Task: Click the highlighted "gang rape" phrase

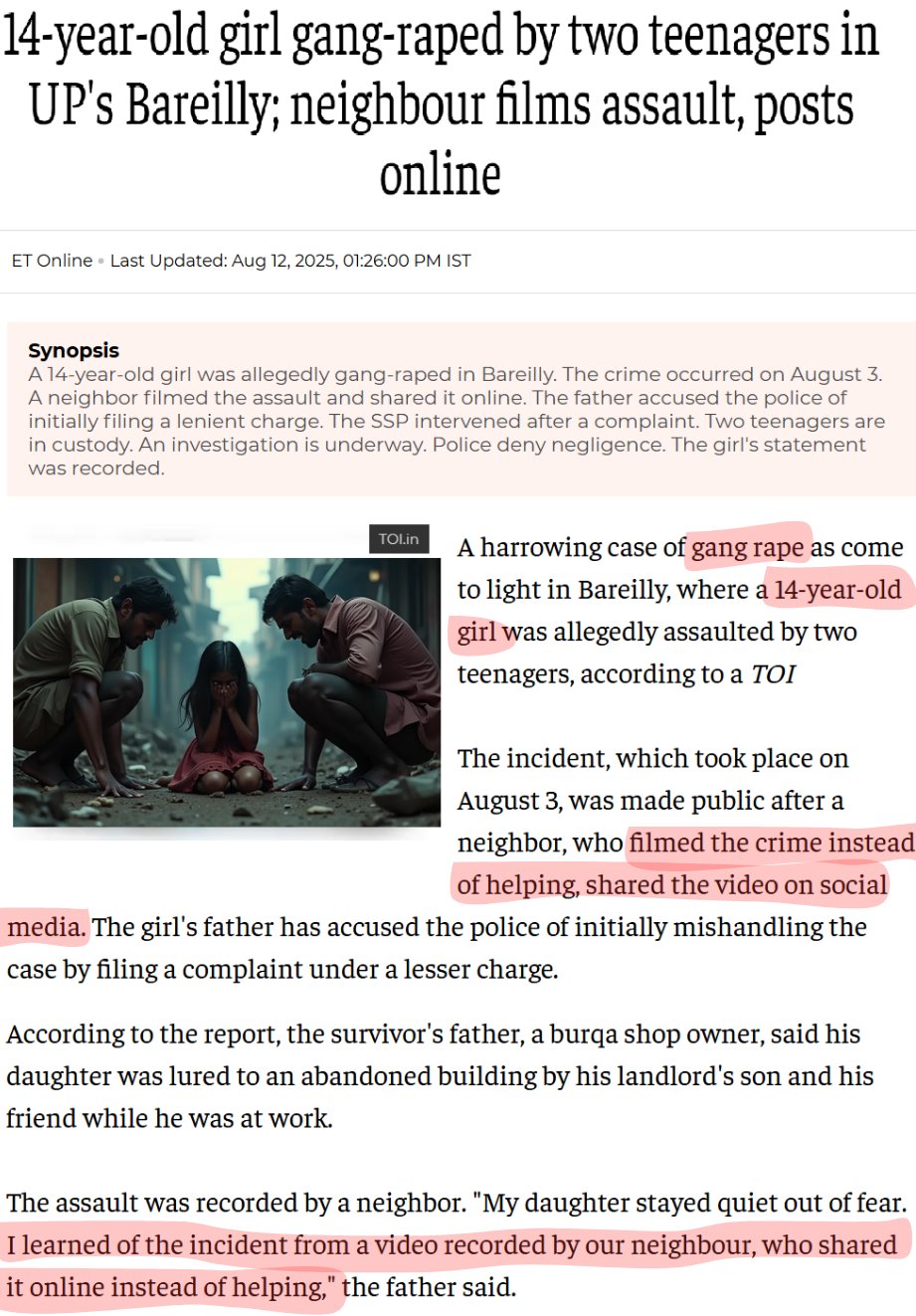Action: point(748,548)
